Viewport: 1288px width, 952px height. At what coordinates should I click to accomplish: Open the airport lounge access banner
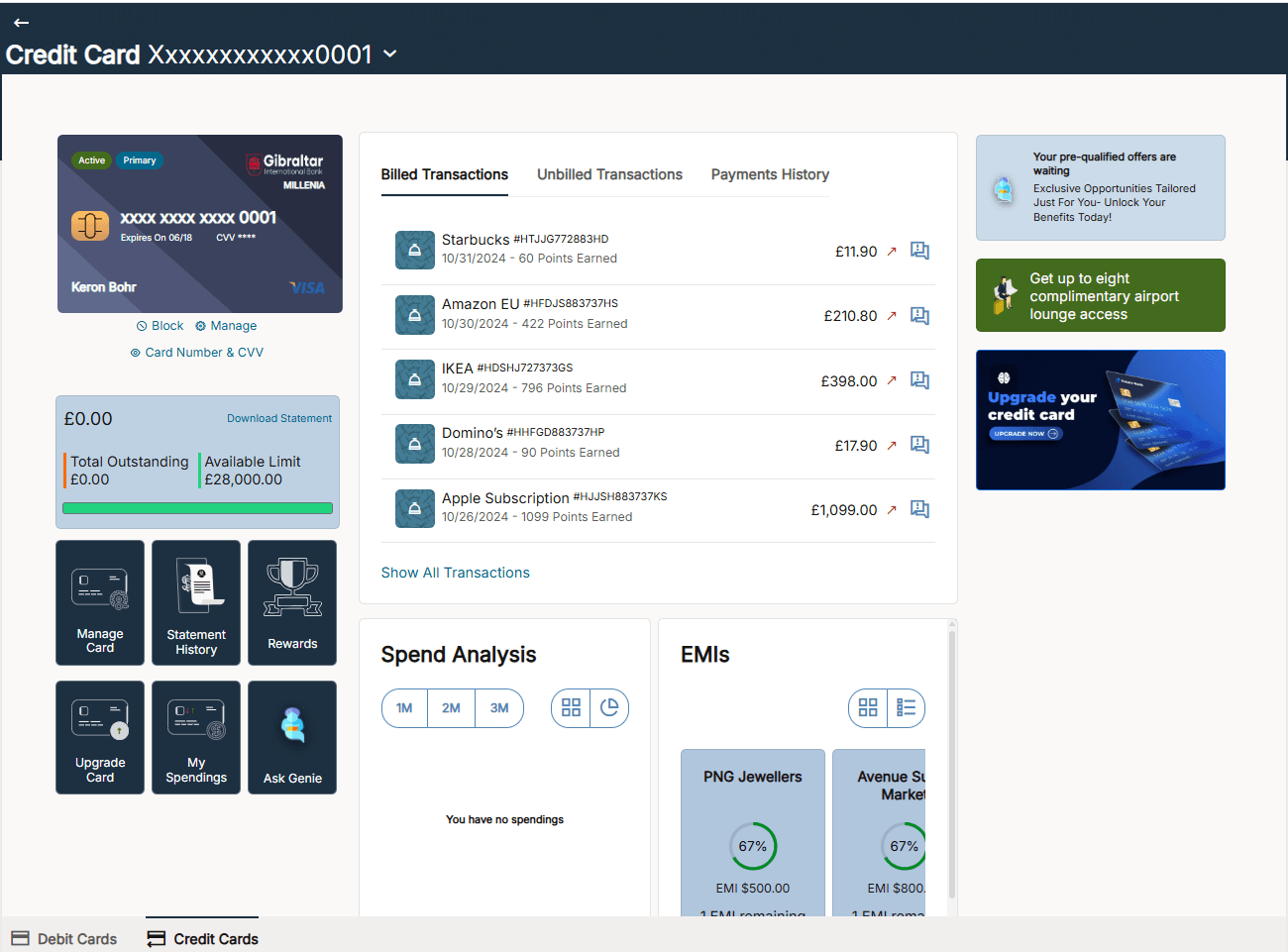pyautogui.click(x=1101, y=295)
